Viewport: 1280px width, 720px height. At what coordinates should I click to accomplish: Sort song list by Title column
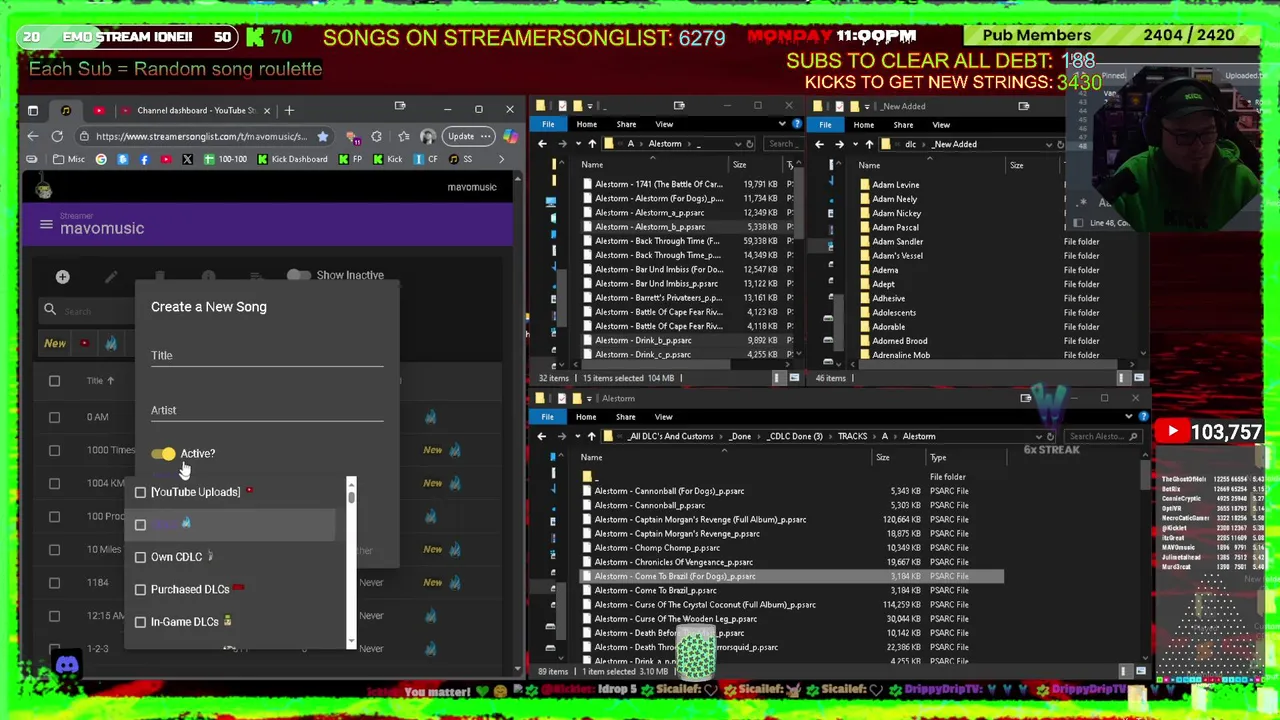coord(99,380)
